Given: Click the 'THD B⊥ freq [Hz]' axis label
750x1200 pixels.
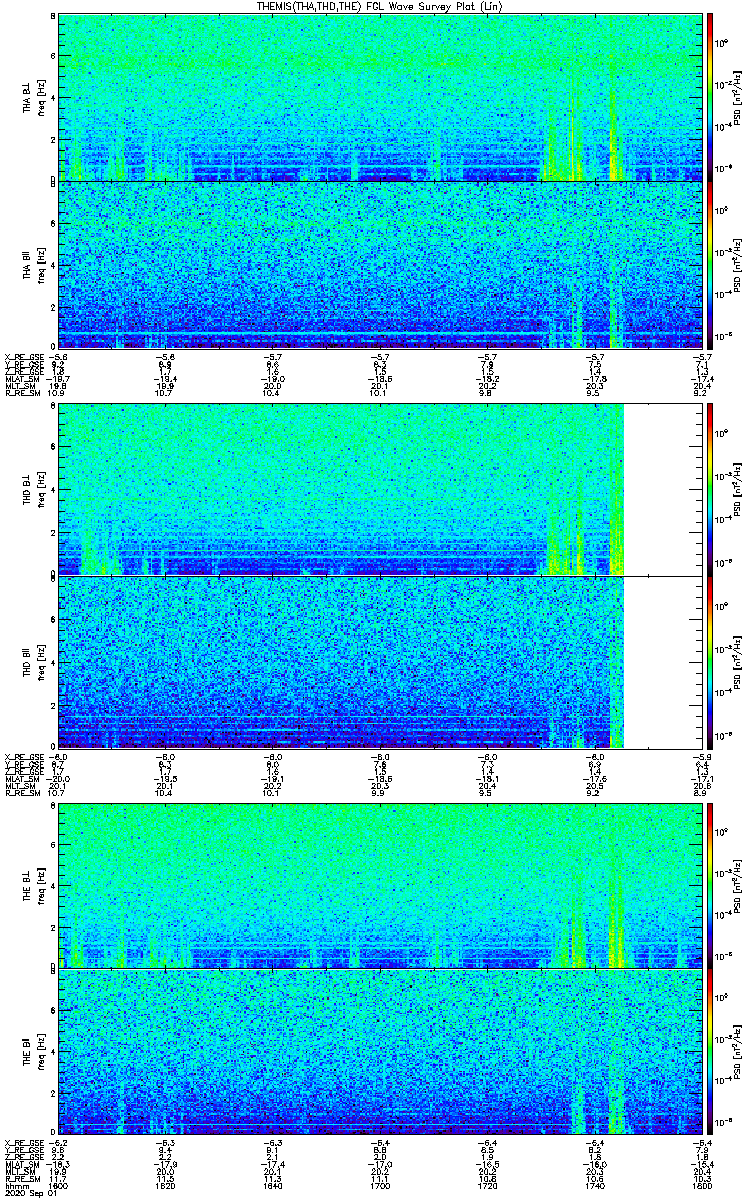Looking at the screenshot, I should pyautogui.click(x=33, y=490).
